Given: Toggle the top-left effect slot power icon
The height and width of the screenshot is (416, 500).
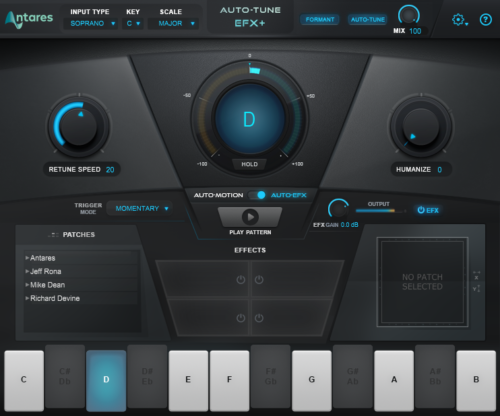Looking at the screenshot, I should click(241, 280).
